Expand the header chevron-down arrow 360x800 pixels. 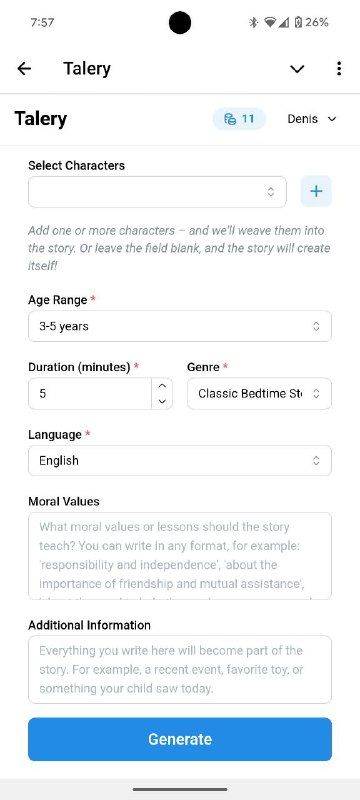(x=297, y=69)
